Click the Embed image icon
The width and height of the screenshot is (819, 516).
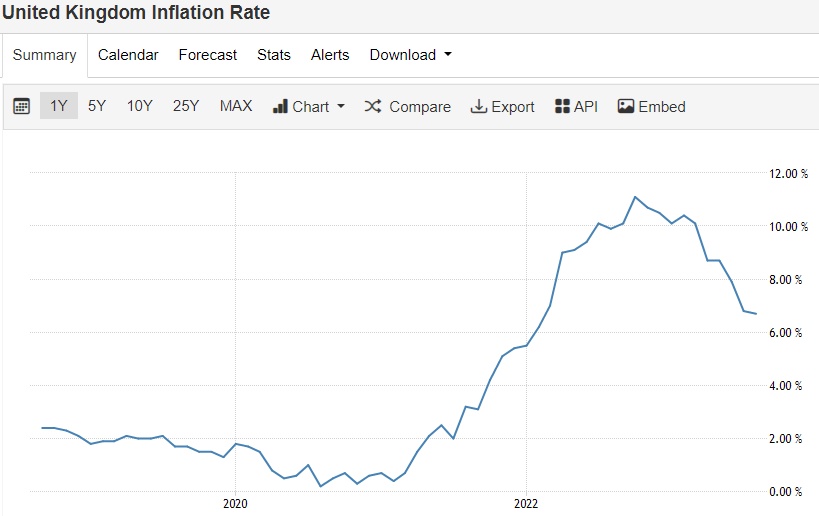click(626, 106)
